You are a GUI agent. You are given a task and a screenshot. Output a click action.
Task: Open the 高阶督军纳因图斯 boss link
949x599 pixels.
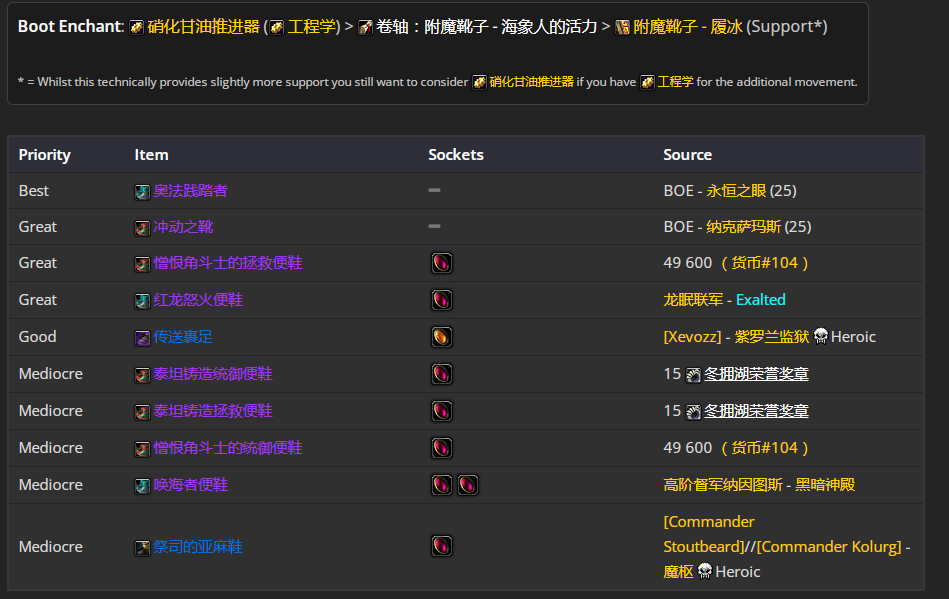(723, 485)
